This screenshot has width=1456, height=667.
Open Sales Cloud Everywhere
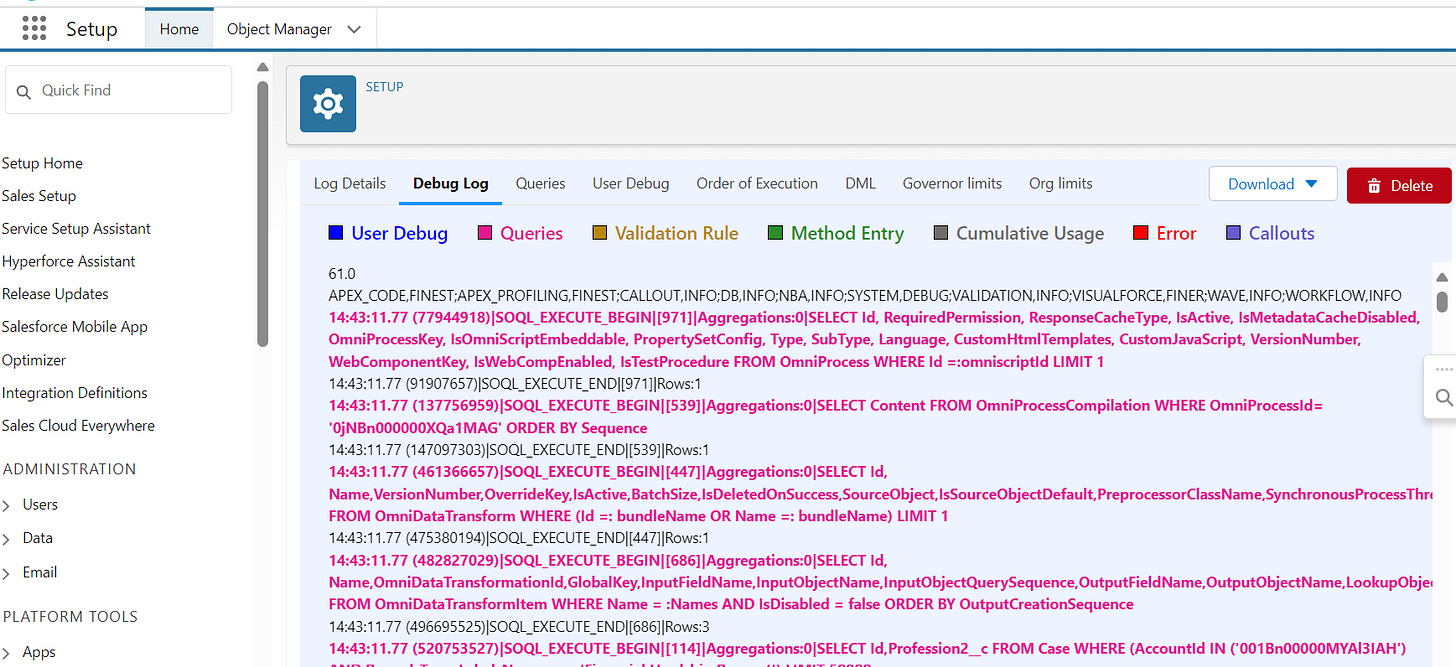tap(78, 426)
